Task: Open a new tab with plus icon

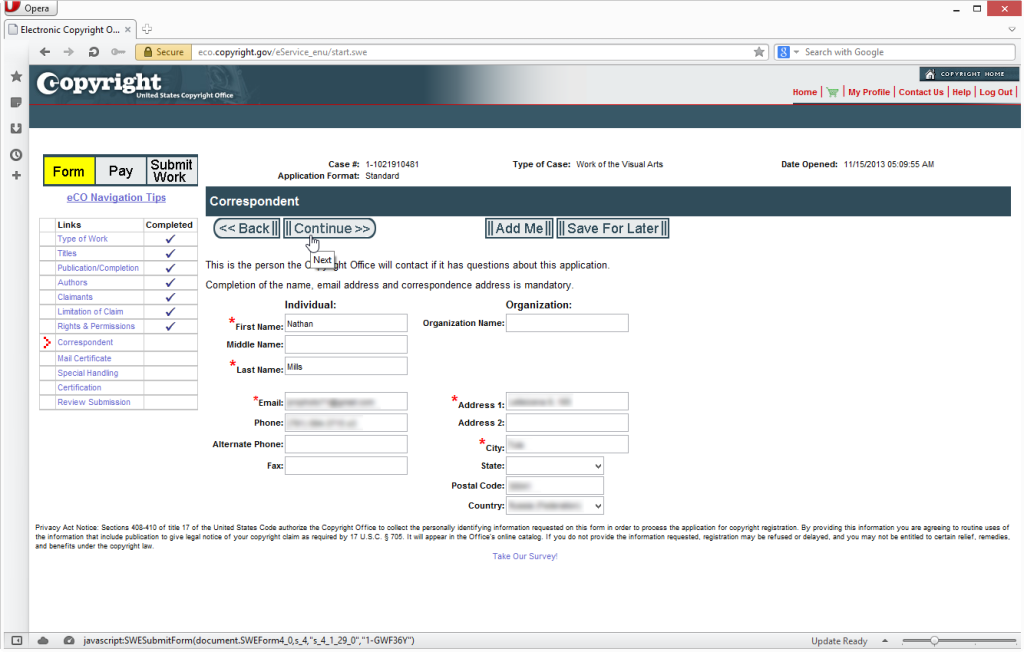Action: click(147, 29)
